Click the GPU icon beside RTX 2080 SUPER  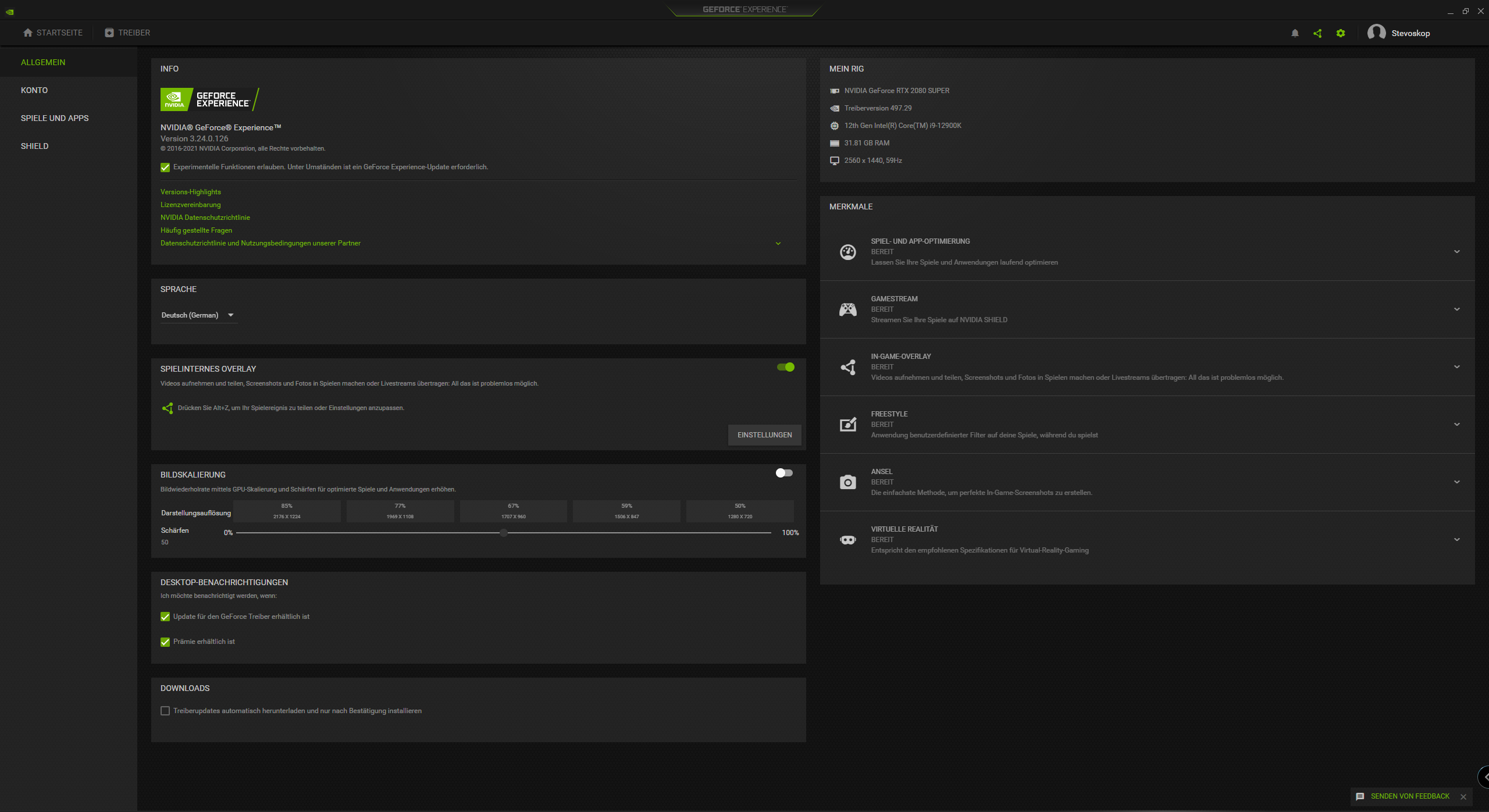[x=835, y=91]
